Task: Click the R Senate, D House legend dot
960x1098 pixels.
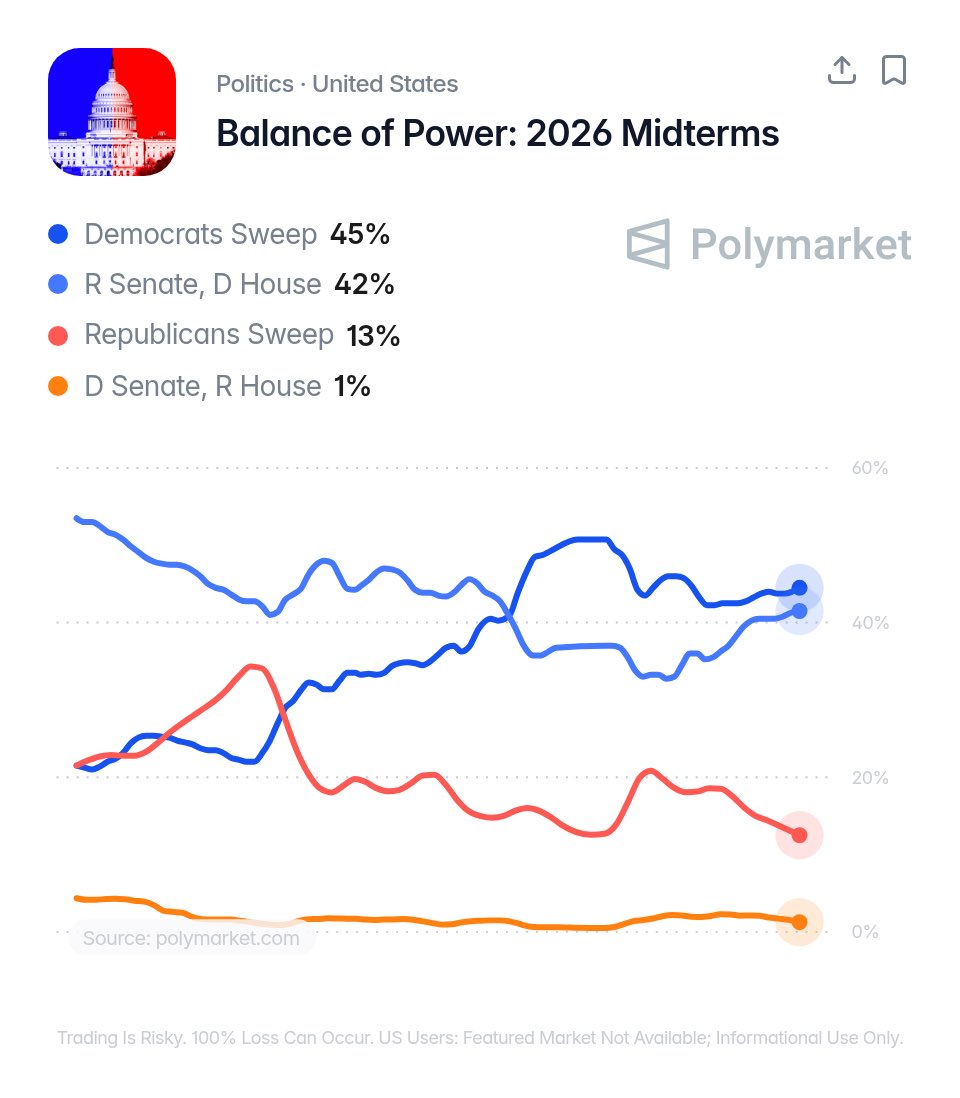Action: pyautogui.click(x=58, y=284)
